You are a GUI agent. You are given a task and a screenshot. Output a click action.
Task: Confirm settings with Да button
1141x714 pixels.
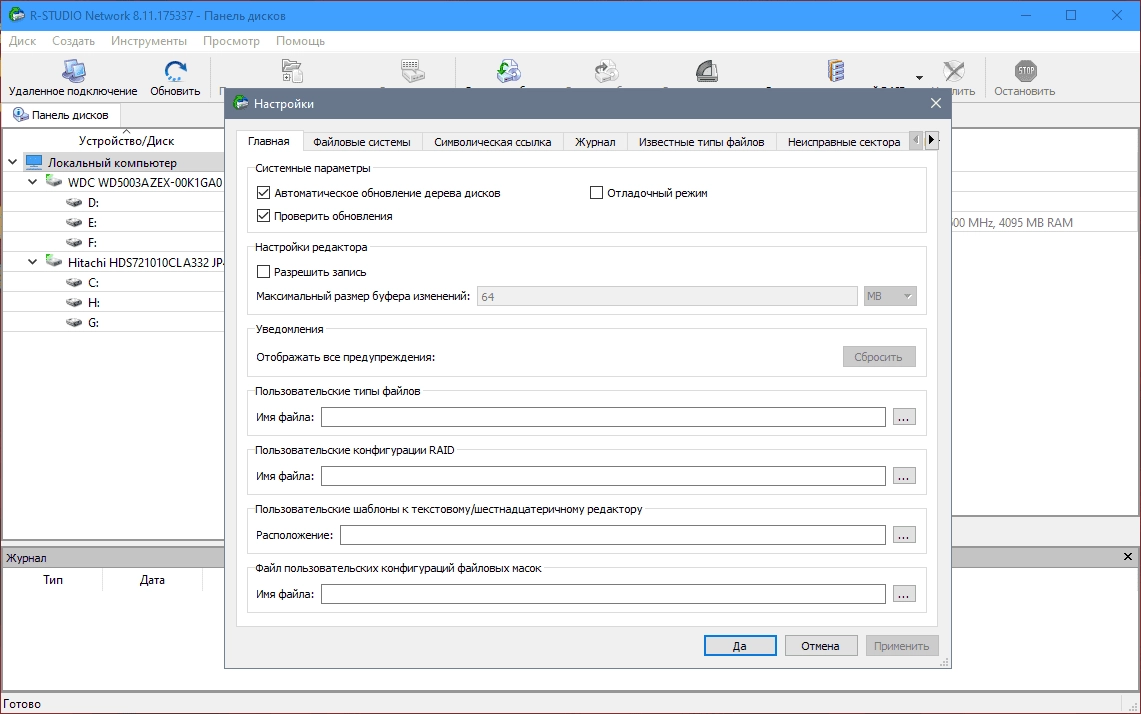point(740,646)
